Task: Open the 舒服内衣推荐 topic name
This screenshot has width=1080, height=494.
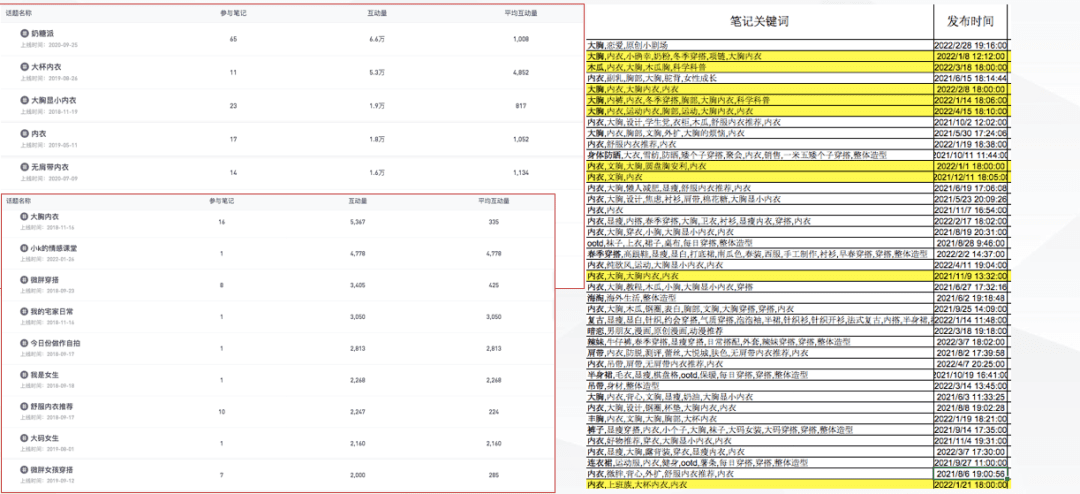Action: [52, 406]
